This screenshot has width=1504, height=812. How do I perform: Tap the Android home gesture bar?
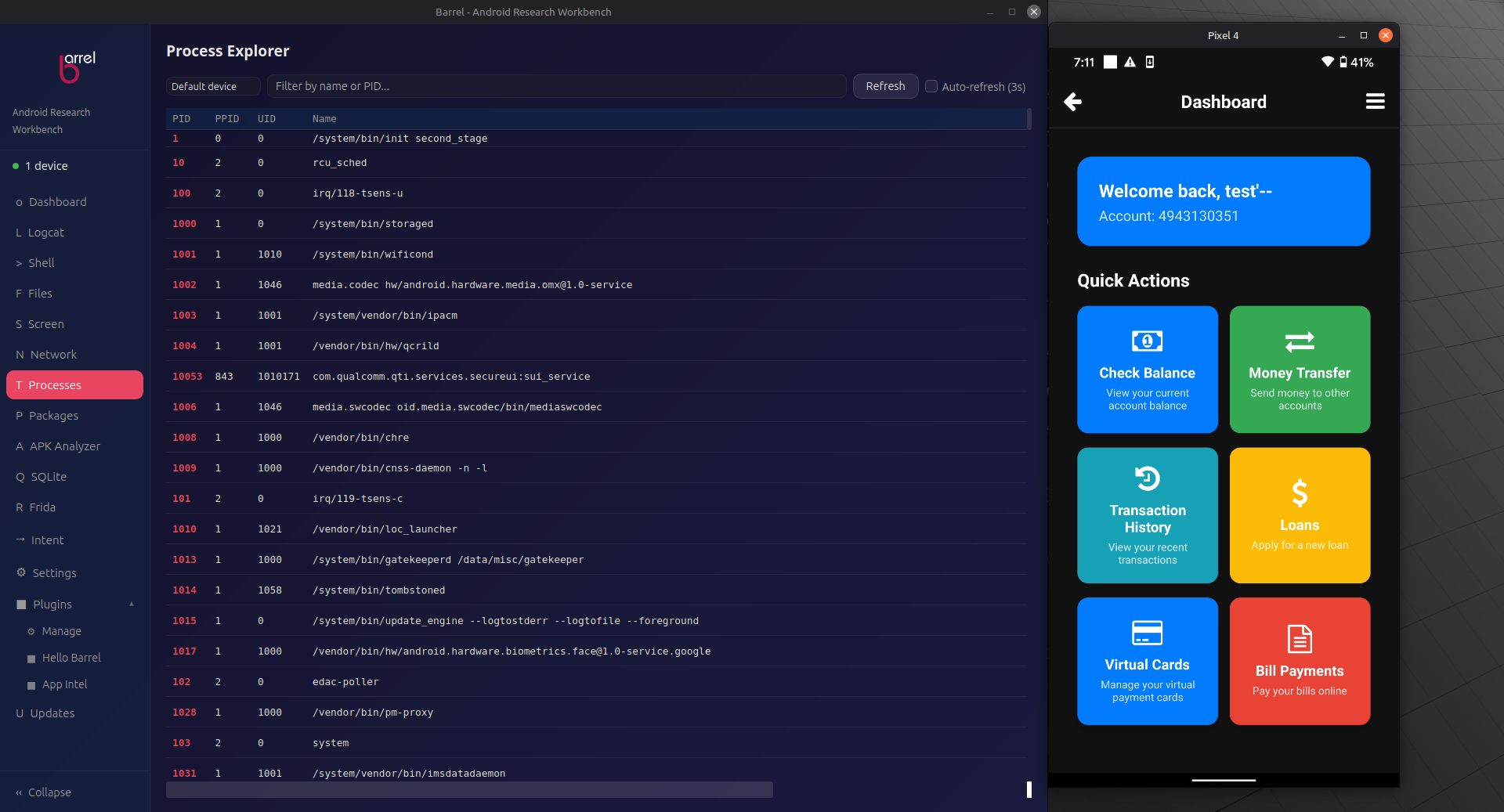[x=1224, y=780]
